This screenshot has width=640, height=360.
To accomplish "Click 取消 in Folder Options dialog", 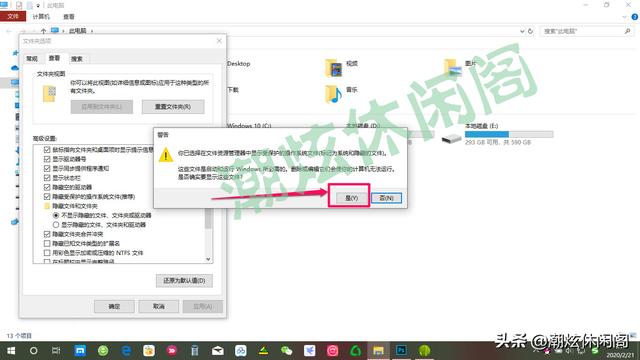I will [158, 306].
